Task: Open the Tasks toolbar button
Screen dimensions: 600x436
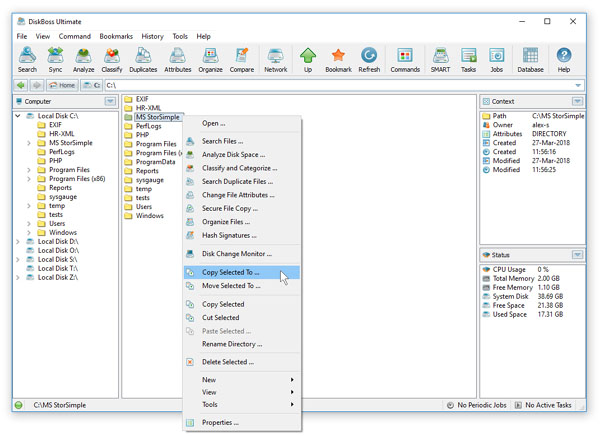Action: click(x=468, y=60)
